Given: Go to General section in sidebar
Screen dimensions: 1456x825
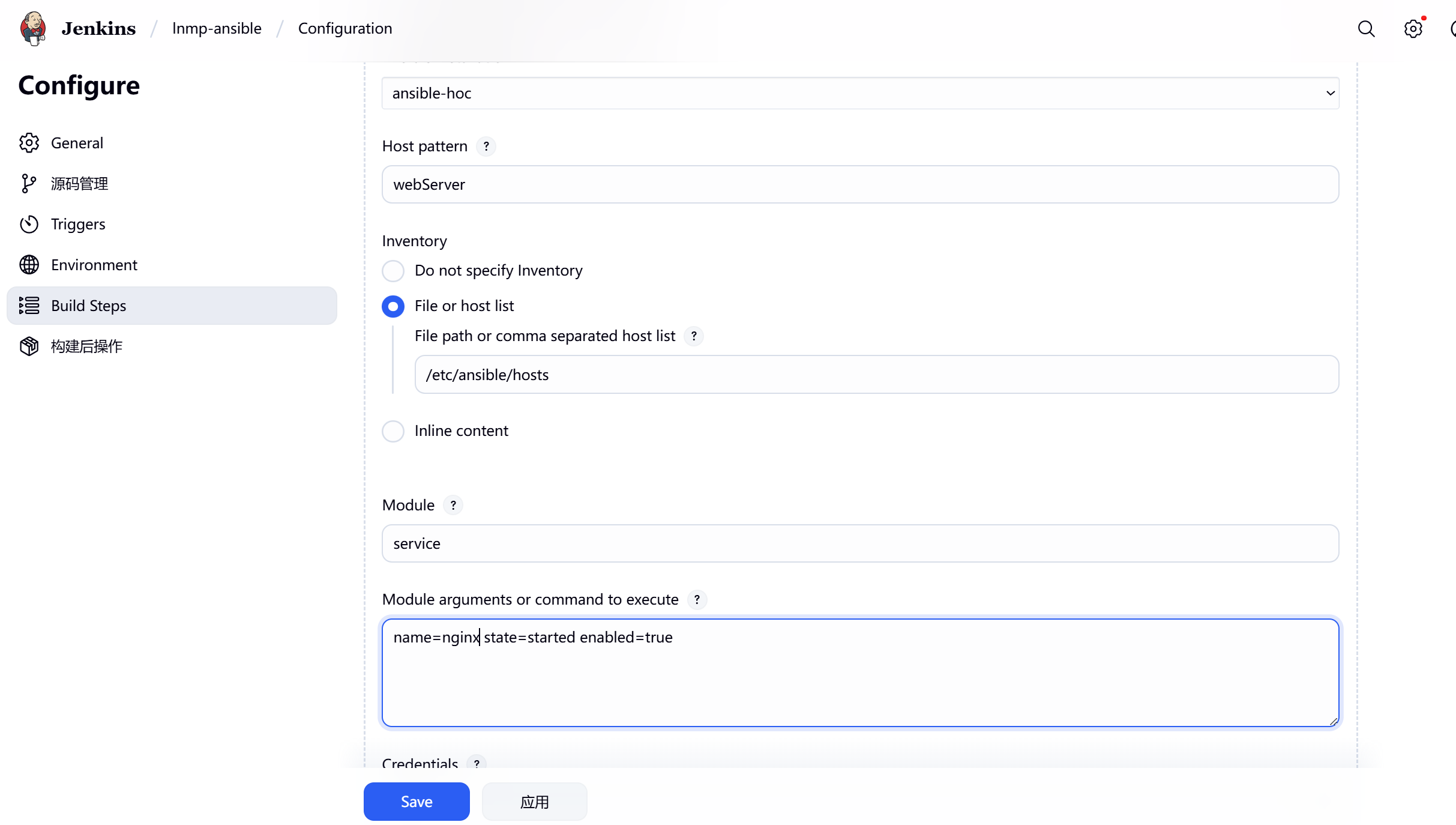Looking at the screenshot, I should (77, 143).
